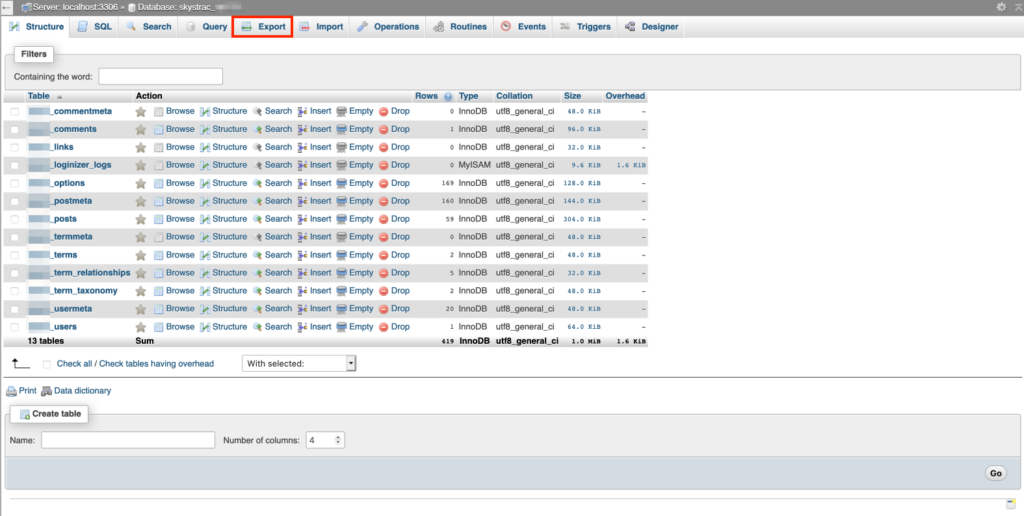
Task: Click the settings gear icon at top right
Action: click(x=1002, y=7)
